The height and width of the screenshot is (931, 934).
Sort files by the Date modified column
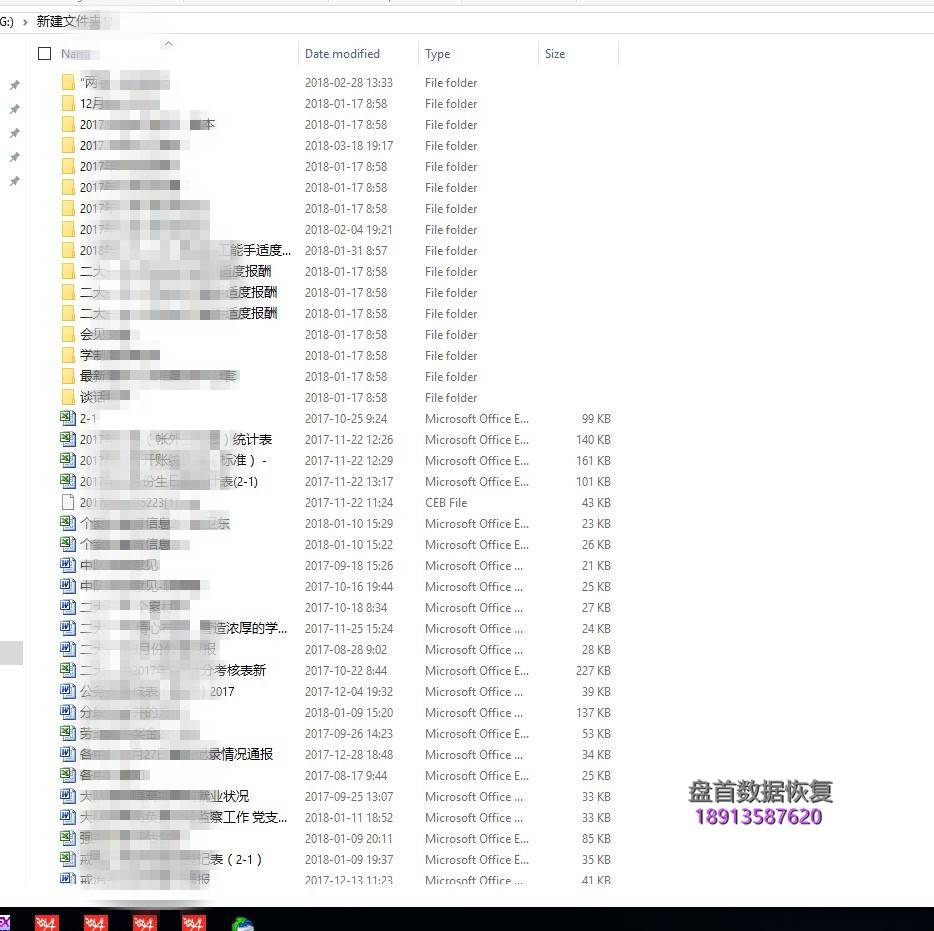point(345,54)
